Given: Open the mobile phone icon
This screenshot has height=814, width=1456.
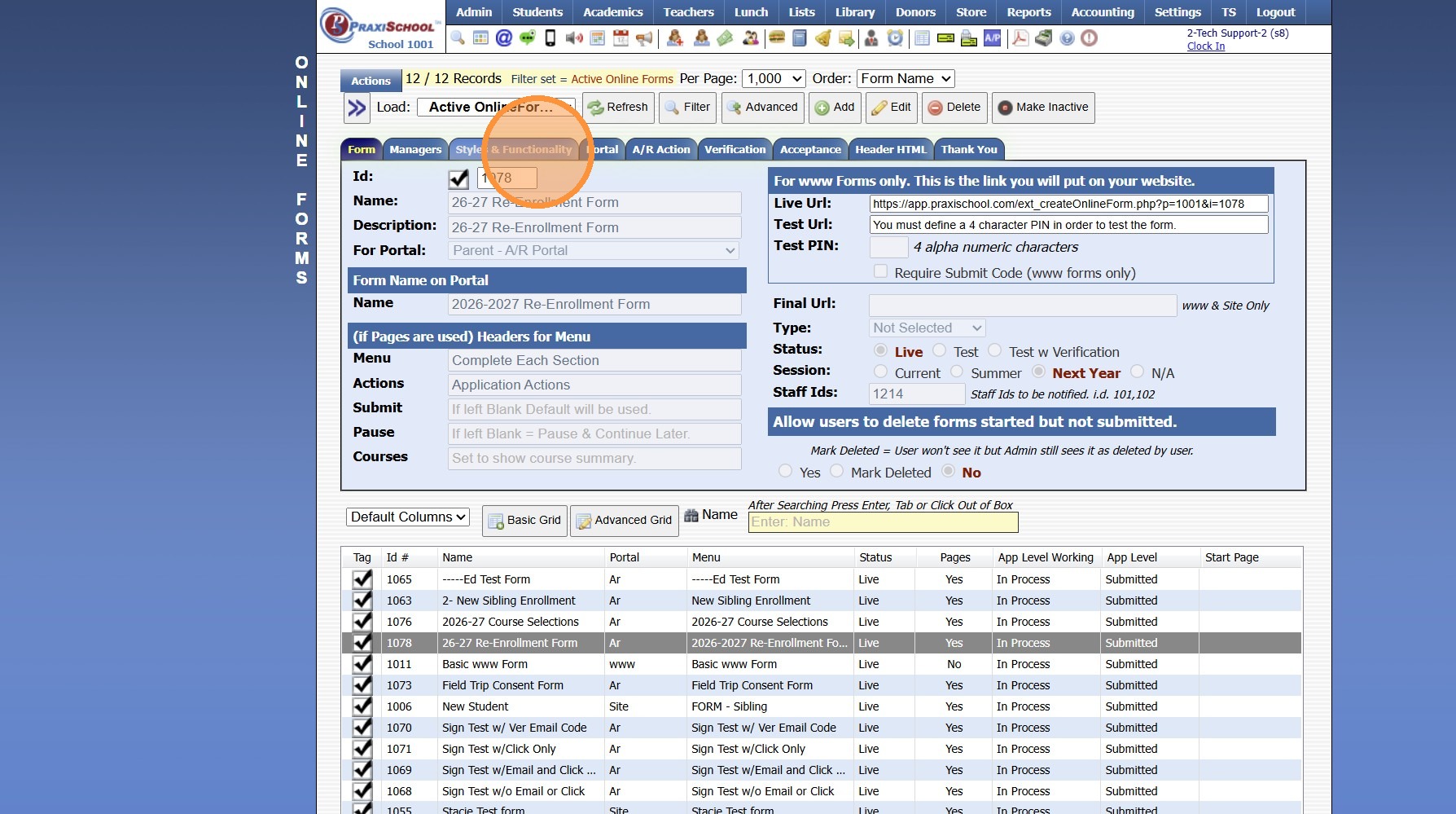Looking at the screenshot, I should pos(550,37).
